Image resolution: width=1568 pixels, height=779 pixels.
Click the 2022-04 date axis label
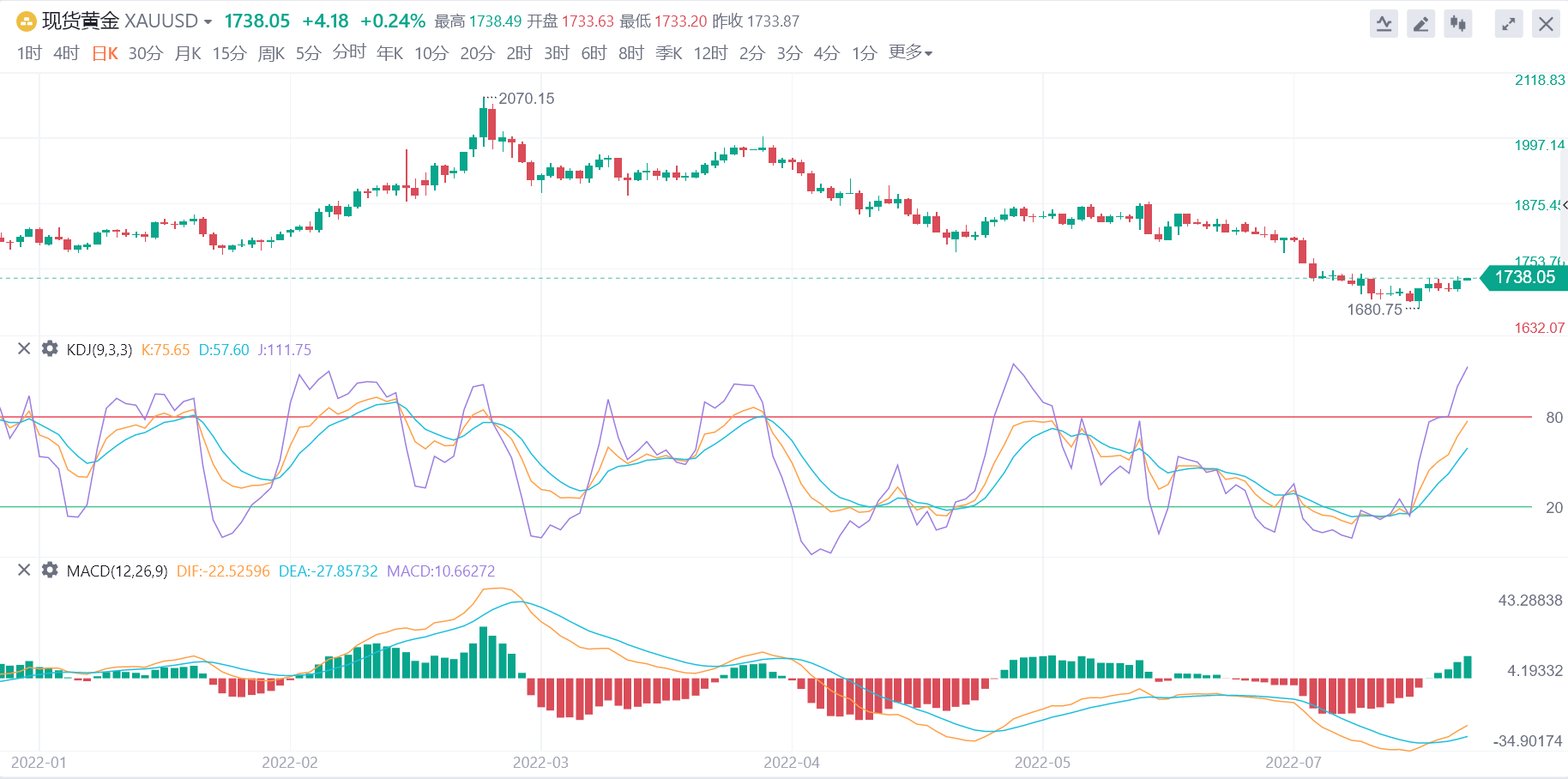coord(792,762)
